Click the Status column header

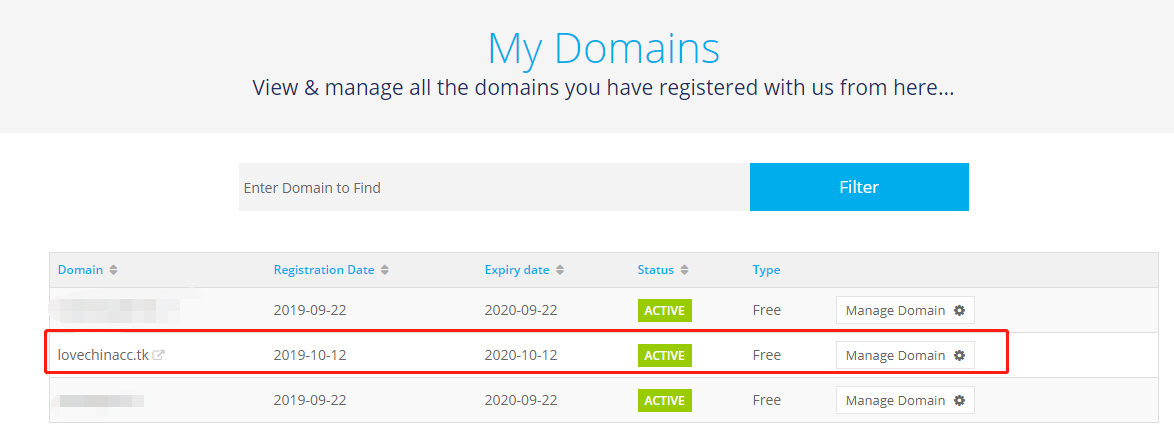point(655,270)
